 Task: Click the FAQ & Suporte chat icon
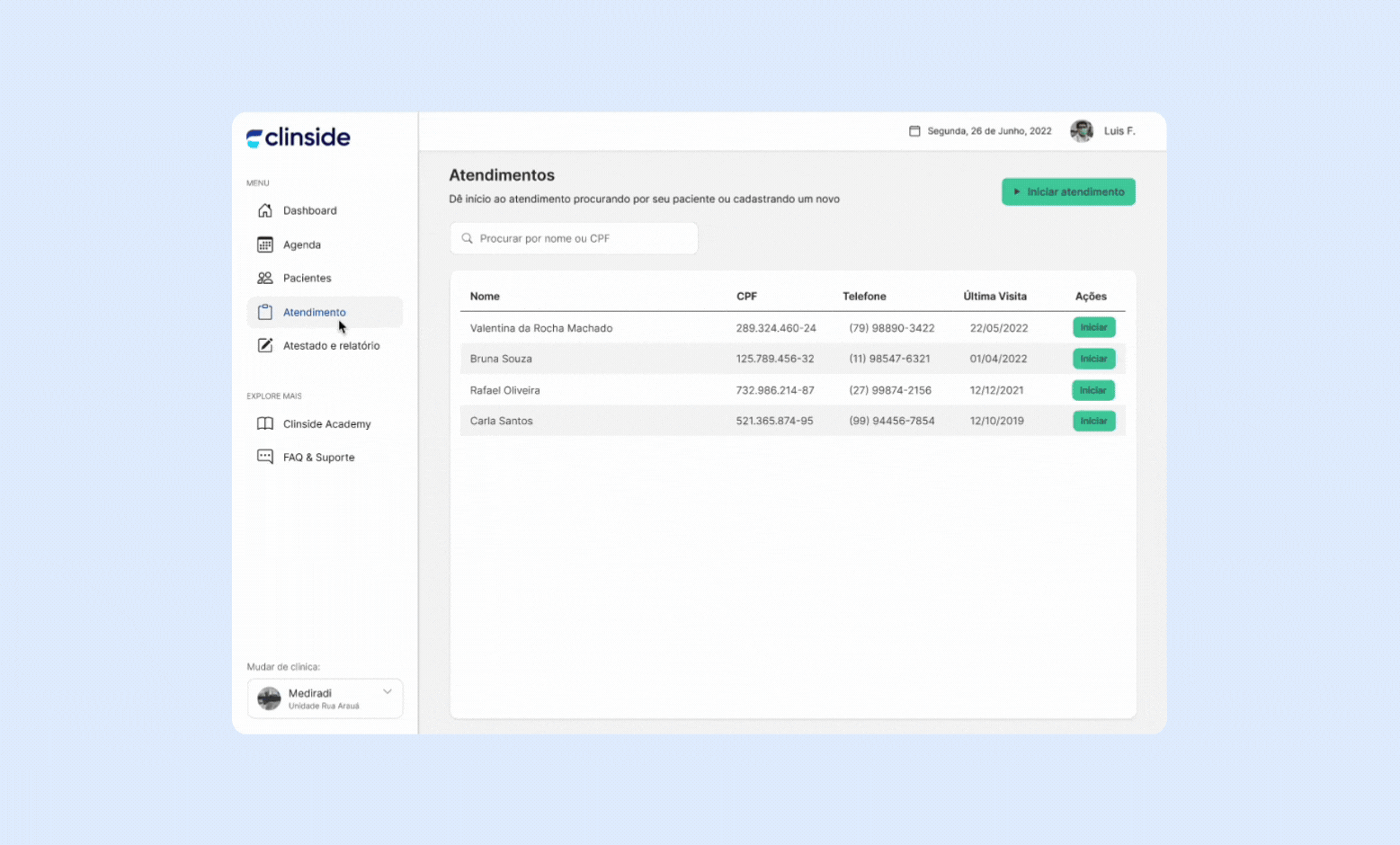[264, 457]
